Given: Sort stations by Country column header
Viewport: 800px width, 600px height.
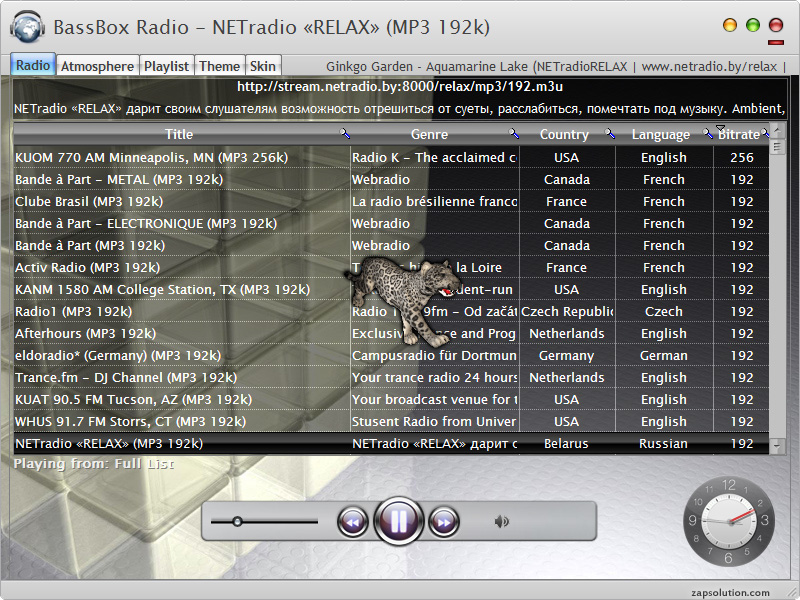Looking at the screenshot, I should [564, 134].
